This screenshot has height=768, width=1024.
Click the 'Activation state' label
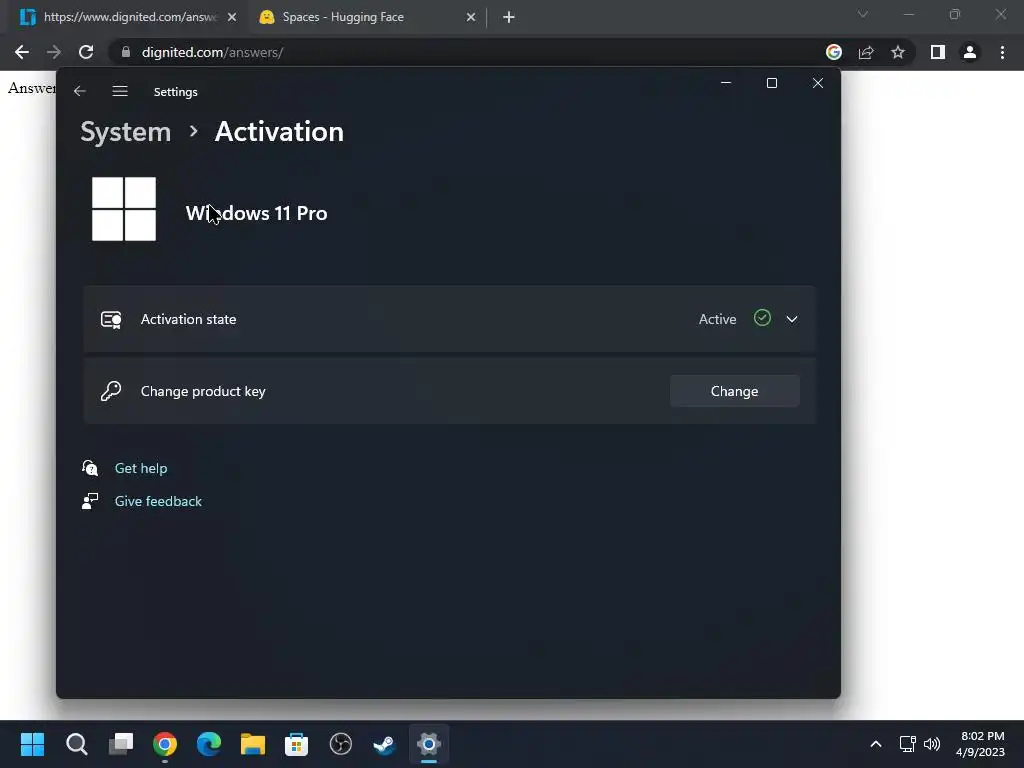click(188, 319)
